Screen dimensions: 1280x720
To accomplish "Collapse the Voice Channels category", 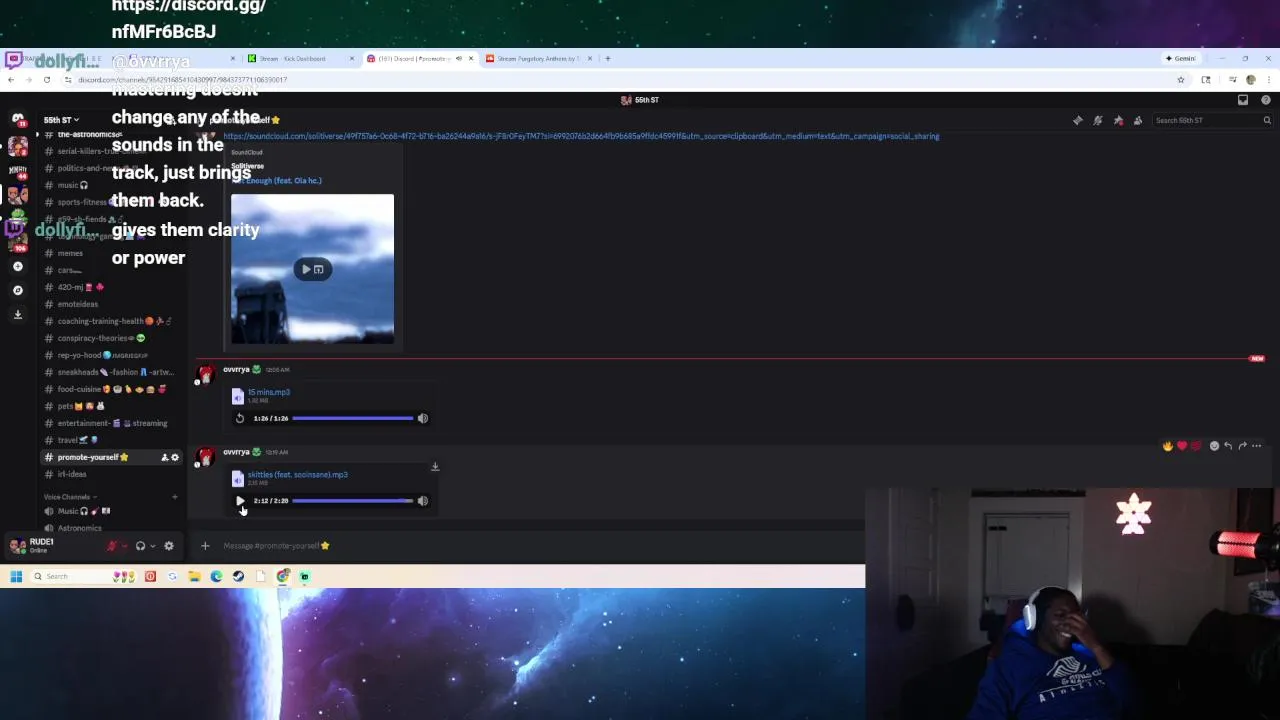I will coord(68,497).
